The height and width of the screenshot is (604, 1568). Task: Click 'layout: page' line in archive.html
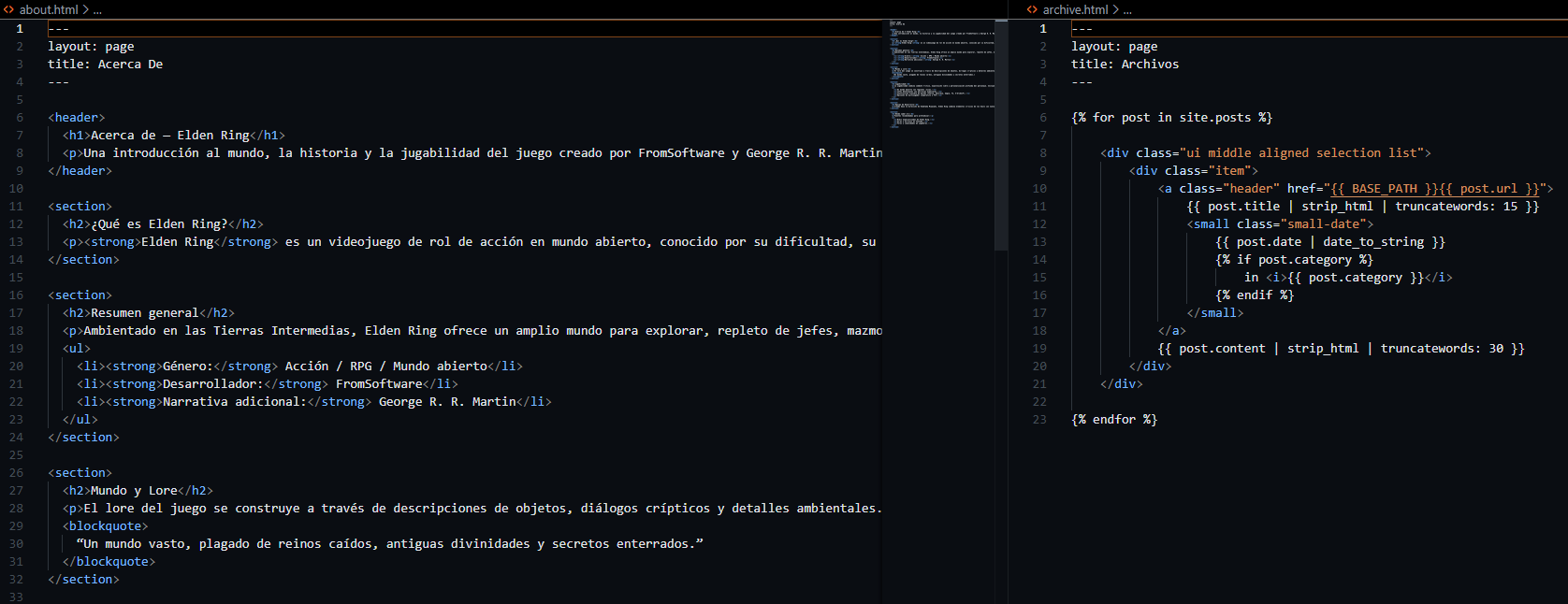[1114, 47]
